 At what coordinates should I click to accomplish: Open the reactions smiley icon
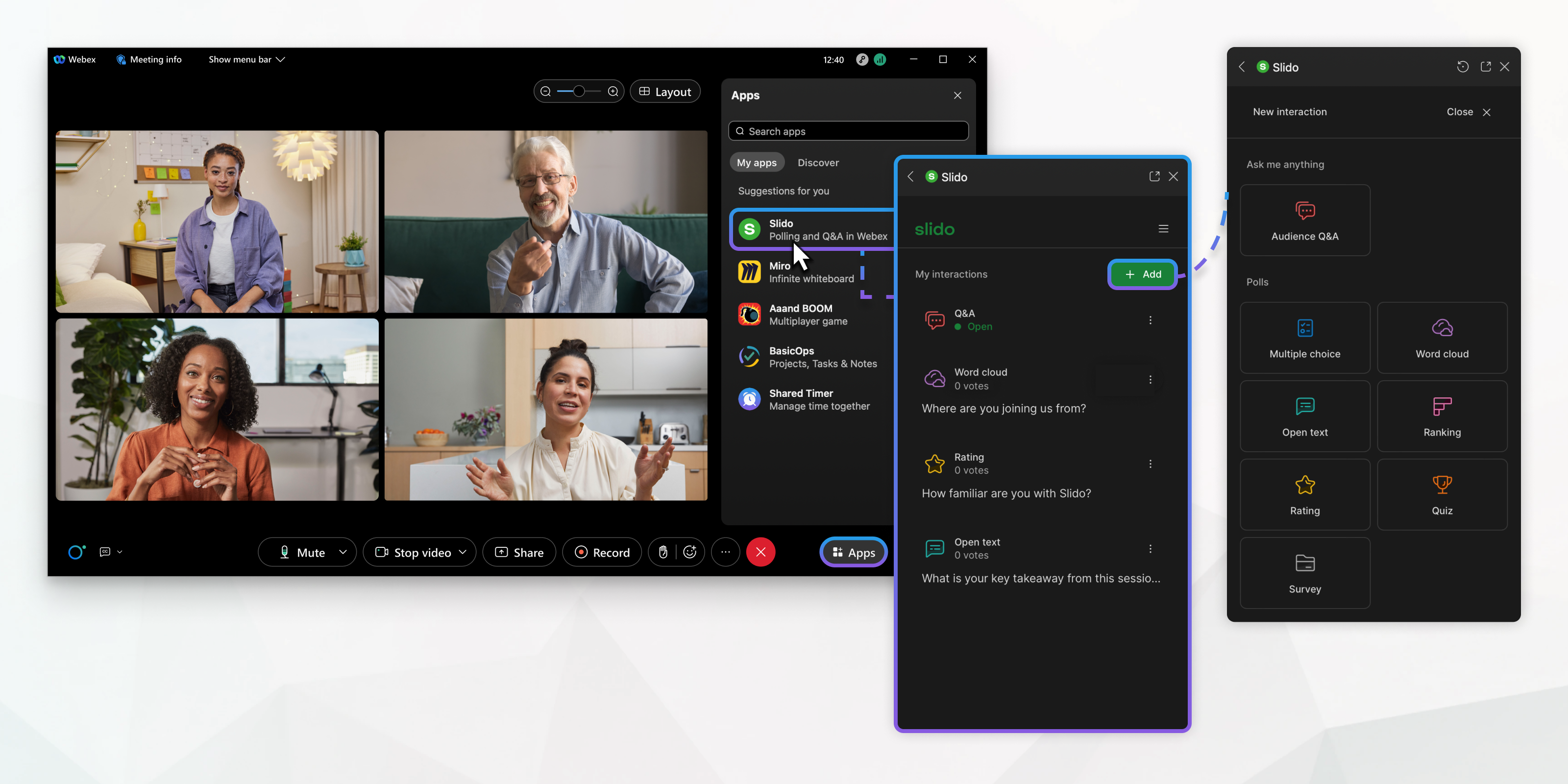coord(689,552)
